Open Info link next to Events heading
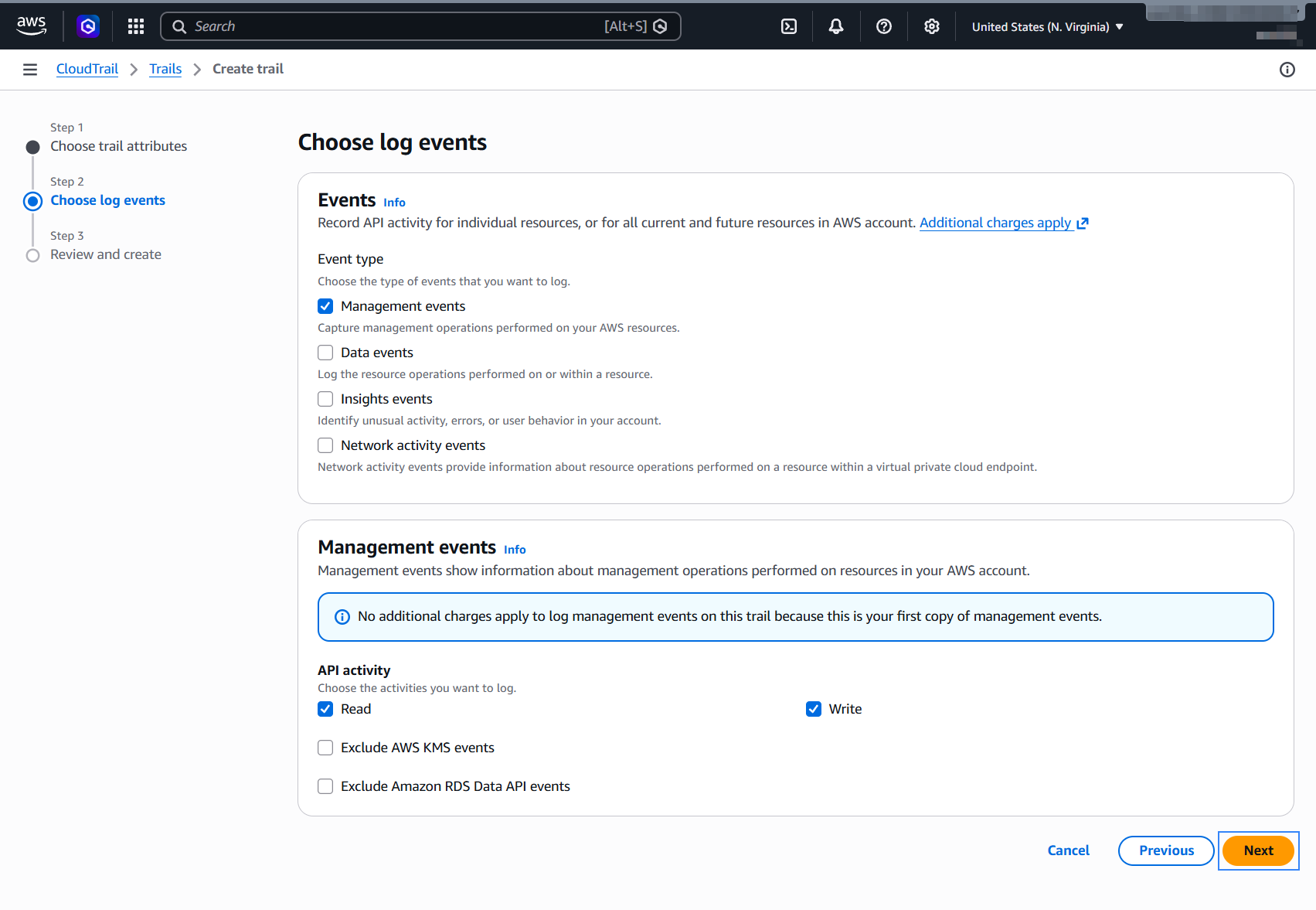 pos(394,203)
